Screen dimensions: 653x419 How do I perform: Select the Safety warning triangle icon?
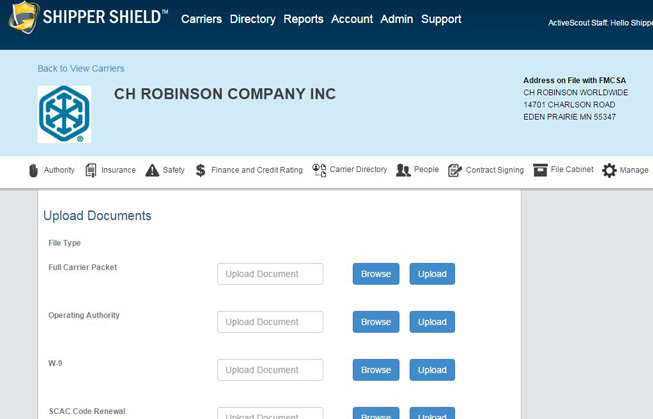click(x=152, y=170)
